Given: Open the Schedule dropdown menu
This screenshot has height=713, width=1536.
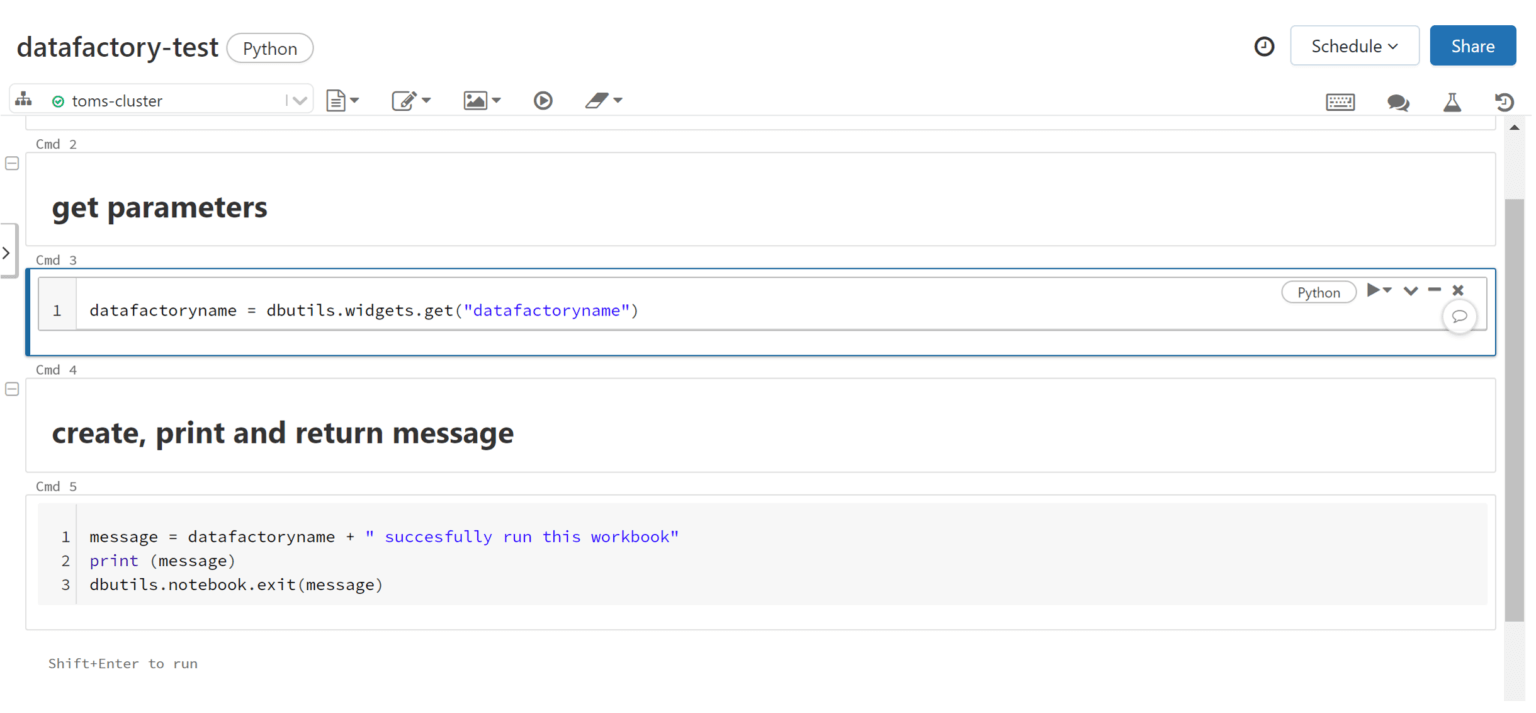Looking at the screenshot, I should coord(1354,45).
